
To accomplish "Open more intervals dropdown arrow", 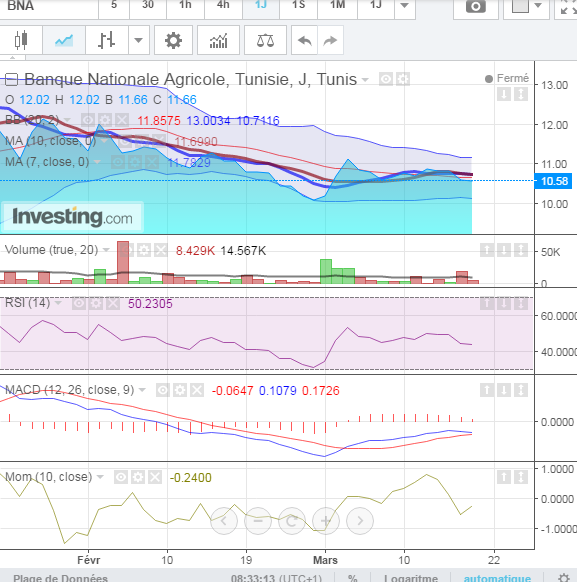I will [405, 6].
